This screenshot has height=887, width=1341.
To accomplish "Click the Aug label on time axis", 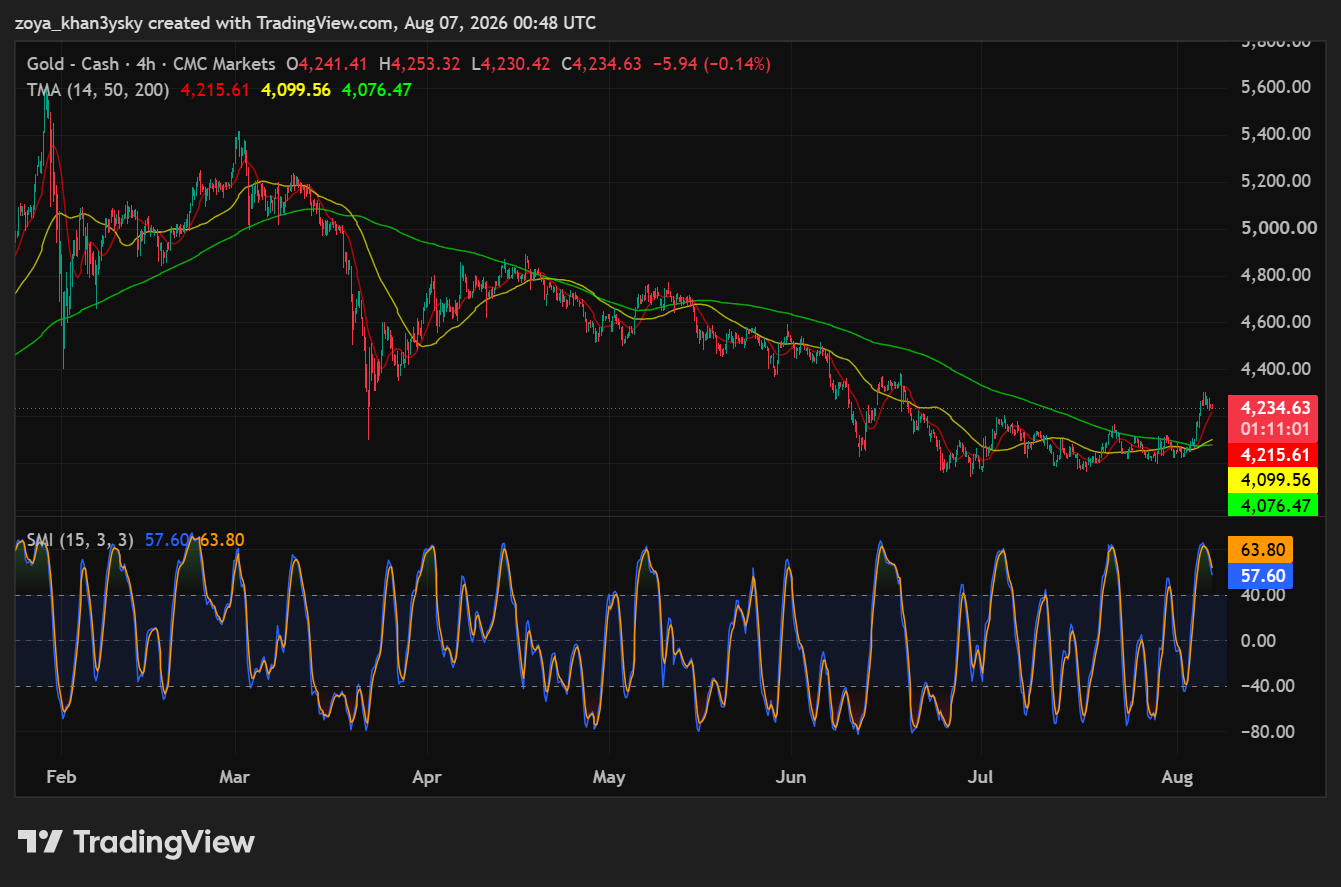I will click(x=1178, y=777).
